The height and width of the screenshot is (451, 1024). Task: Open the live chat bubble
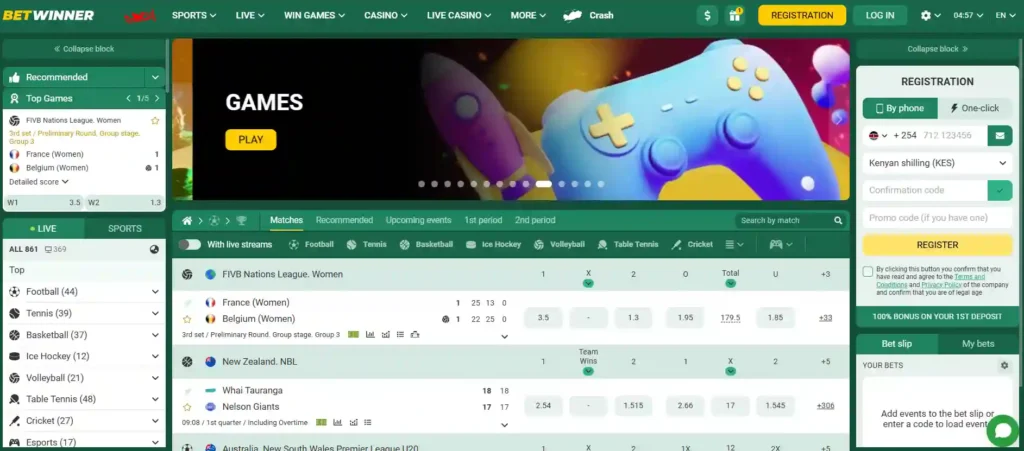1003,430
